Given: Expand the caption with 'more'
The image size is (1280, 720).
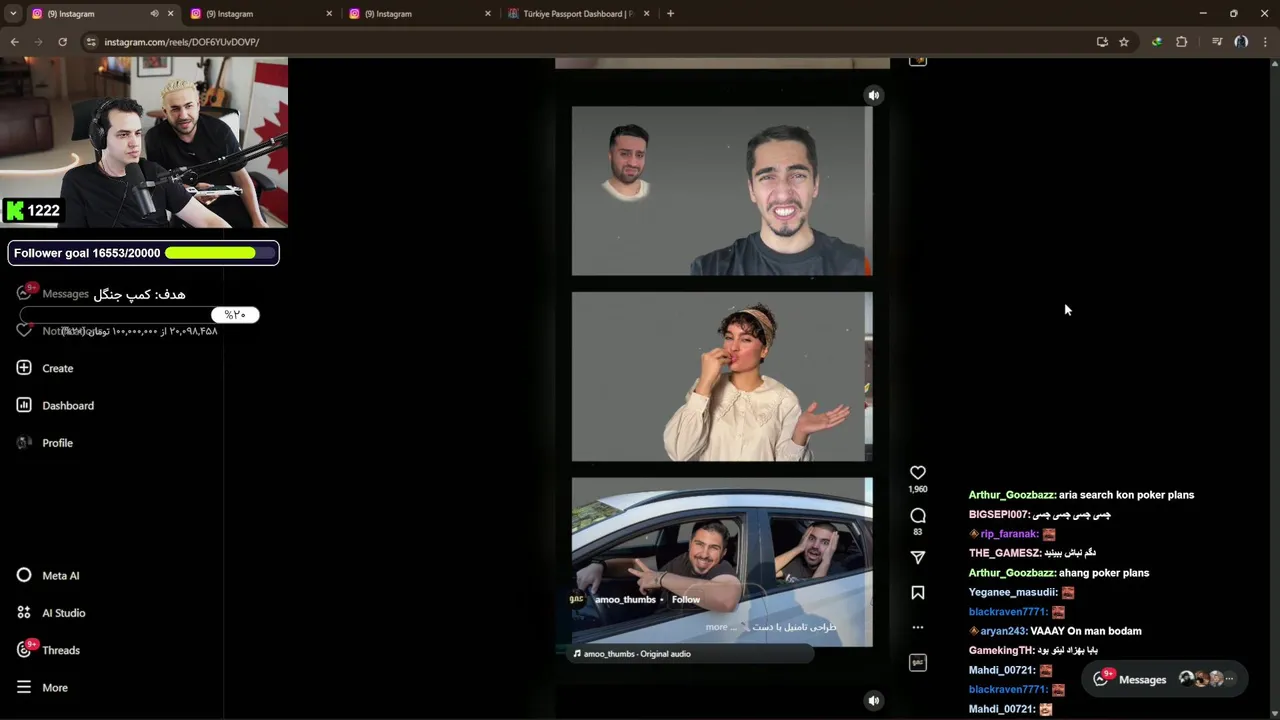Looking at the screenshot, I should coord(716,627).
